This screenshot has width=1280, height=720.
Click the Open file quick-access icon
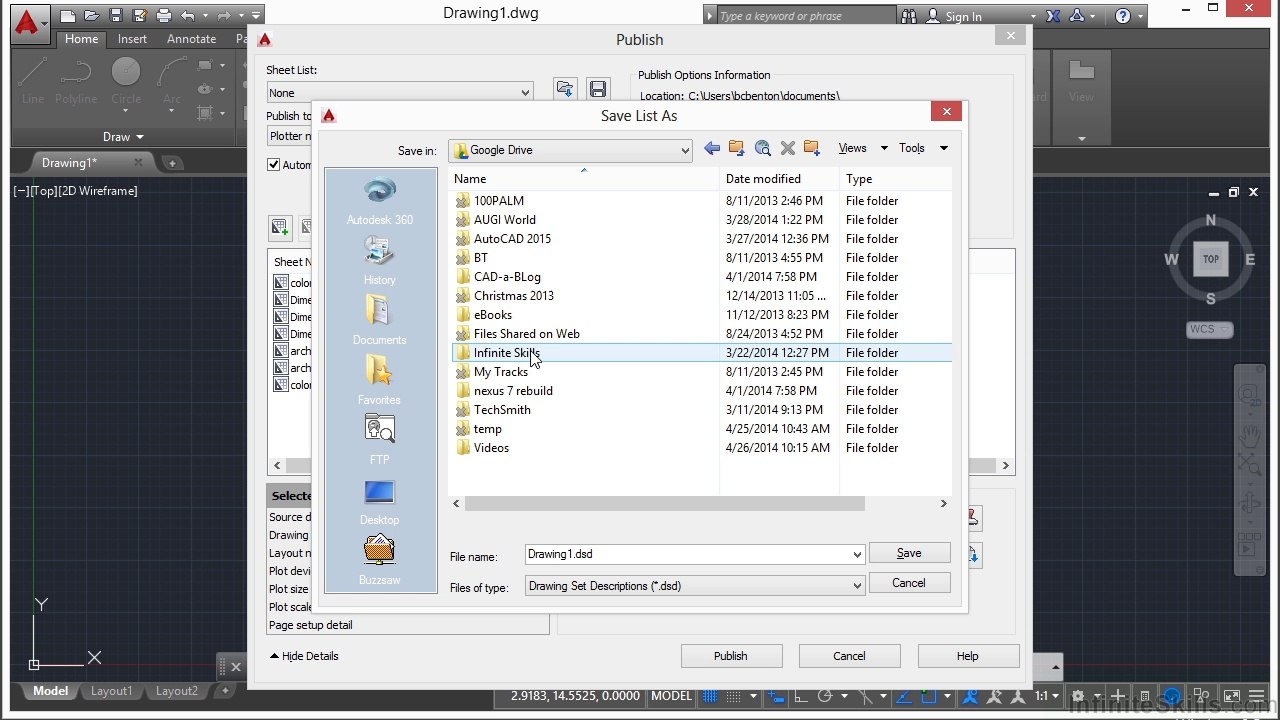tap(92, 16)
